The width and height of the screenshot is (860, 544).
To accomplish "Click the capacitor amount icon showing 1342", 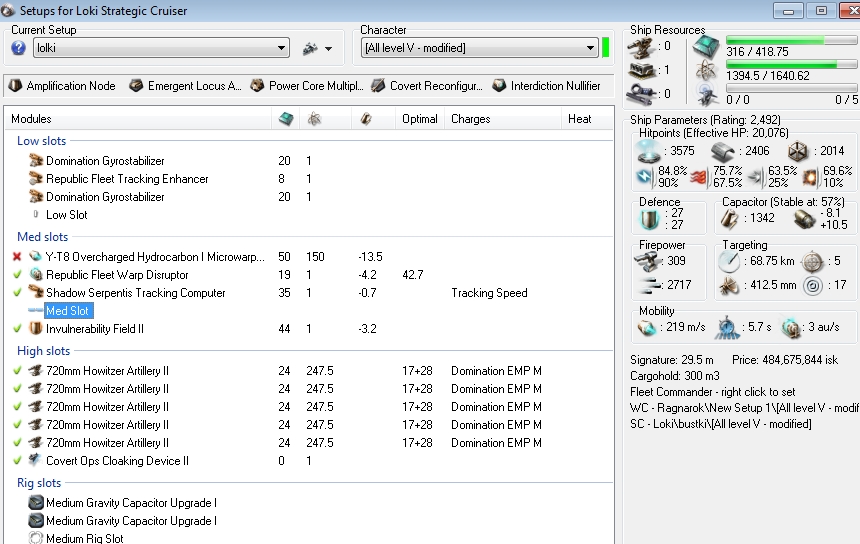I will pyautogui.click(x=729, y=219).
